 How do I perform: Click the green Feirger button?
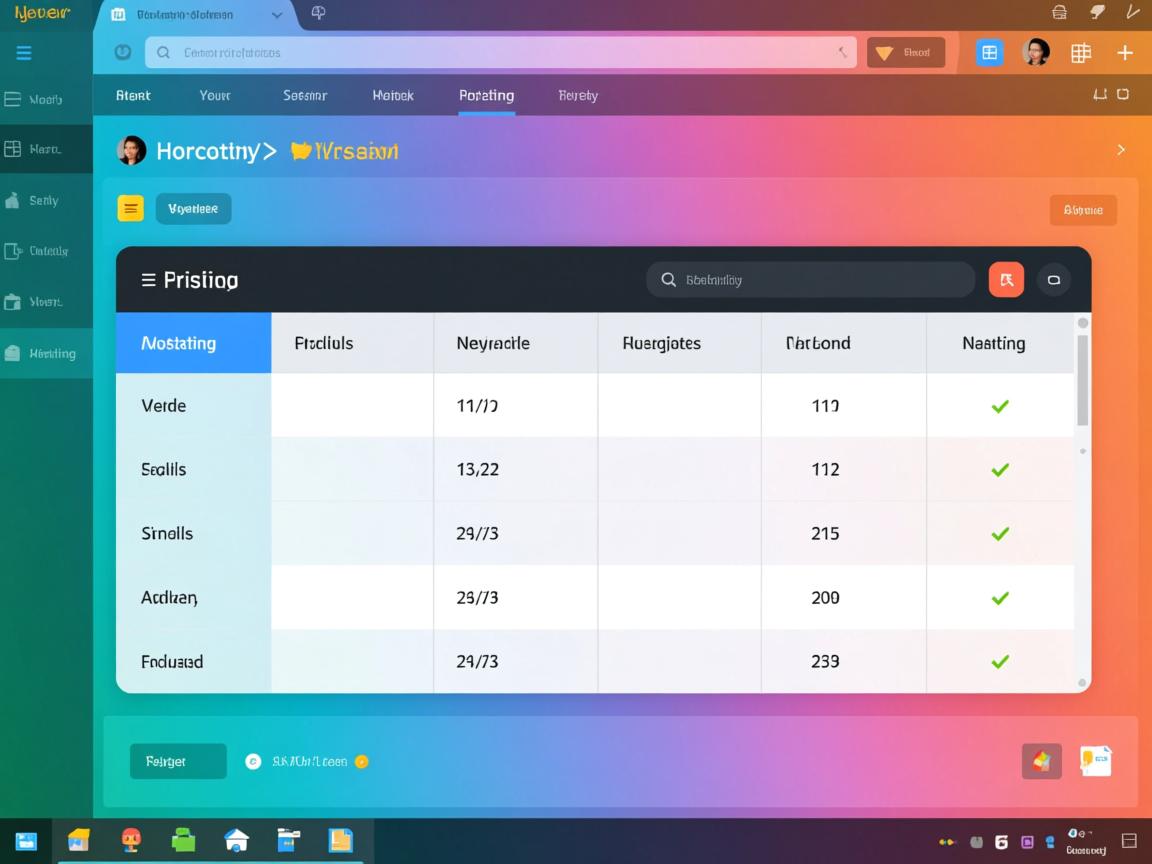pos(178,761)
